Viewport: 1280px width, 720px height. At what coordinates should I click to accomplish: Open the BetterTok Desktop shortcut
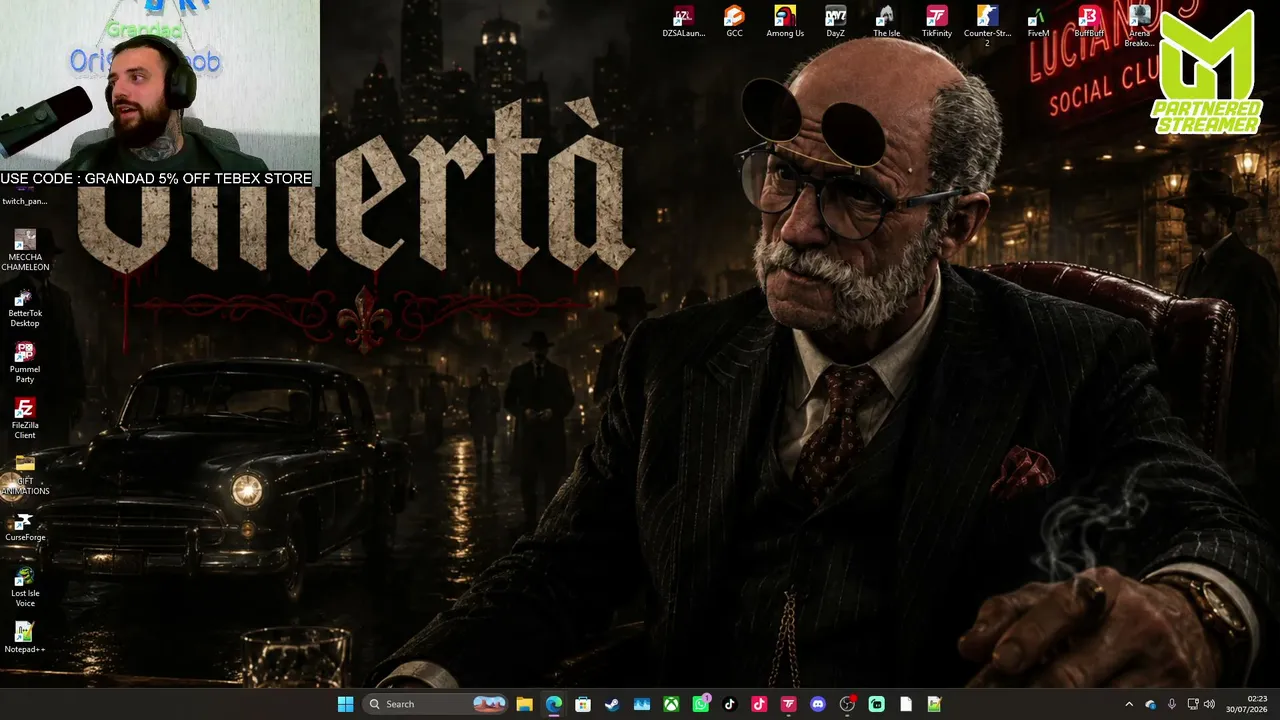tap(25, 307)
